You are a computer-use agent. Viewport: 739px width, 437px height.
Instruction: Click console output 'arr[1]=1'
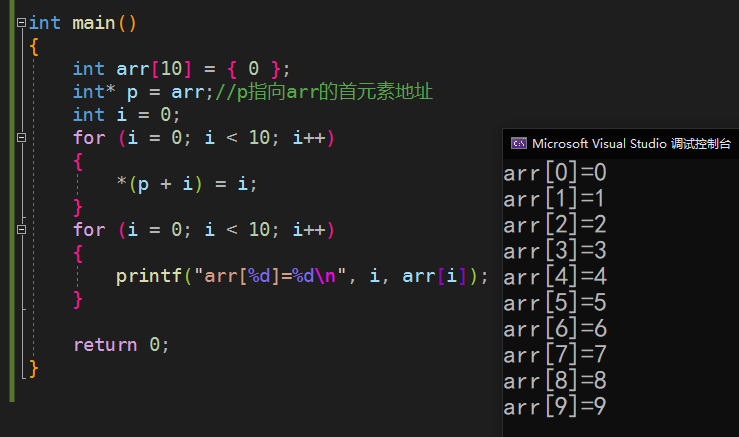point(554,198)
